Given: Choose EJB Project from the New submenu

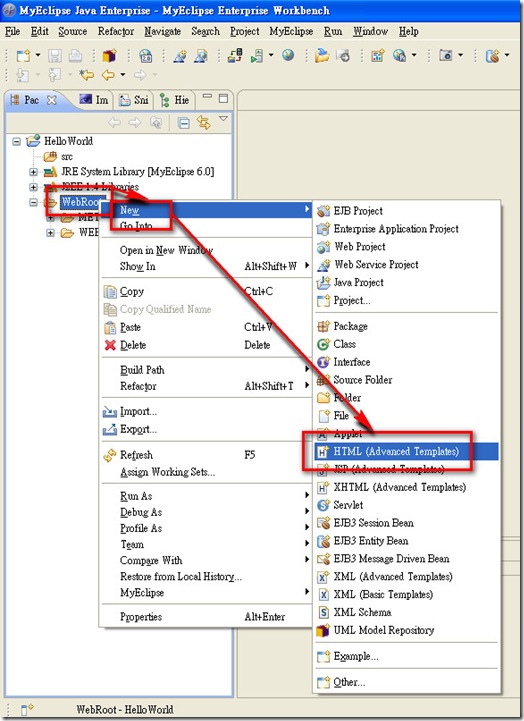Looking at the screenshot, I should coord(406,211).
